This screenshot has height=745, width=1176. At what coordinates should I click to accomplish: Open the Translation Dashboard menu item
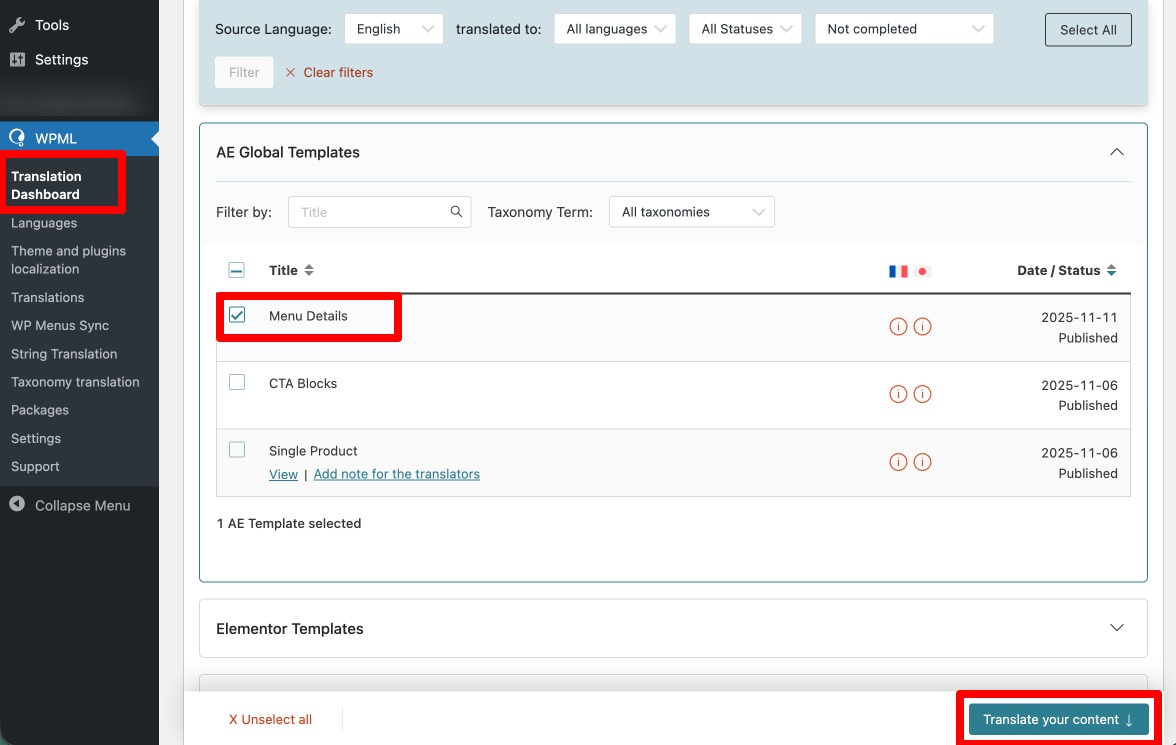tap(46, 184)
